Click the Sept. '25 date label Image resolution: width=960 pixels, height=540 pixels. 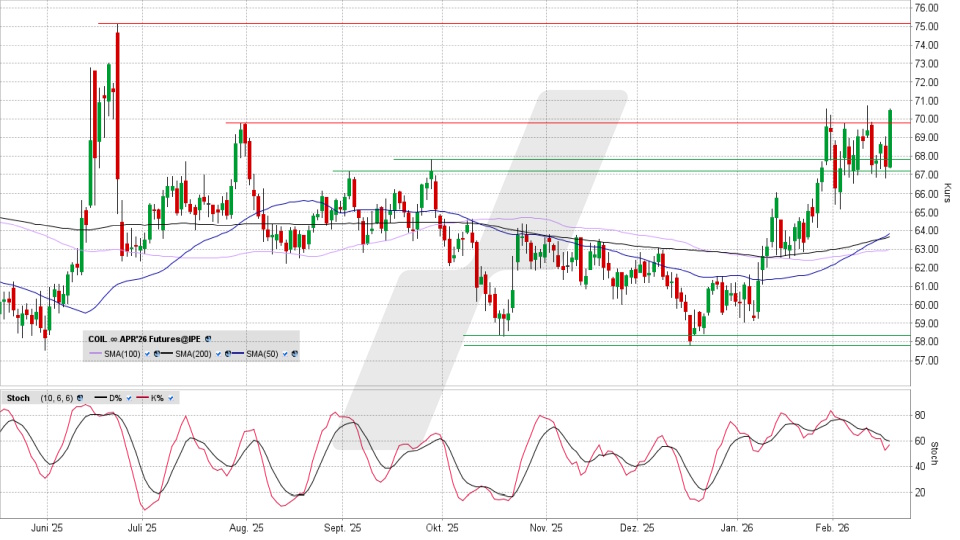(x=343, y=528)
